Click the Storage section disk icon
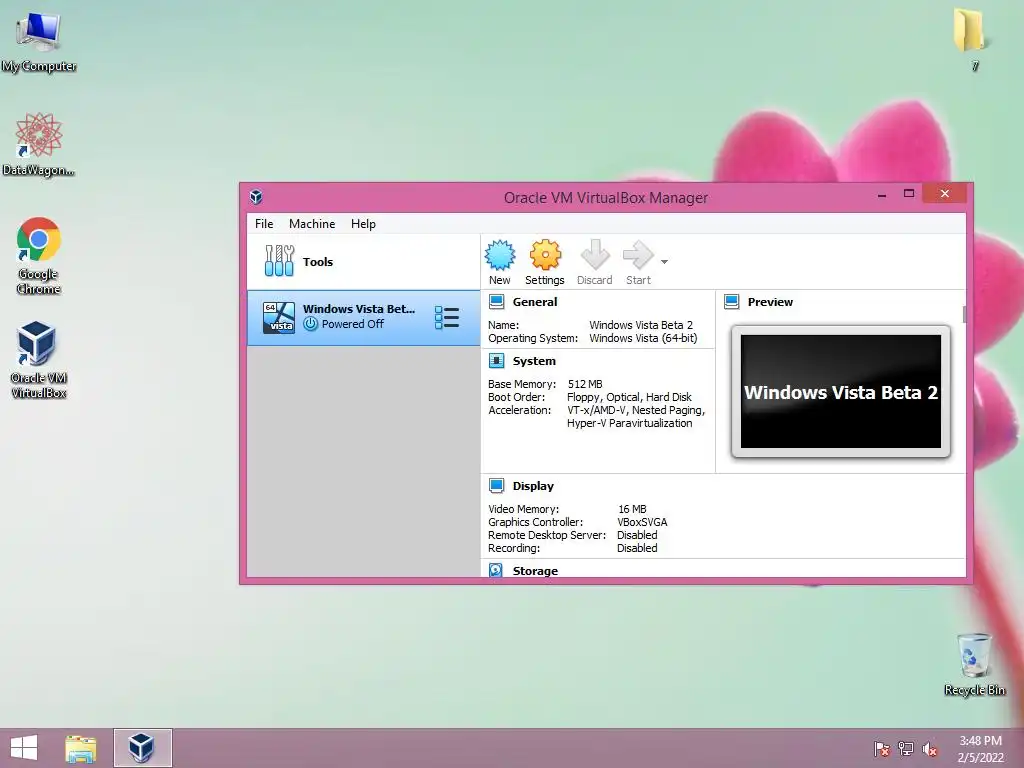Screen dimensions: 1024x768 click(496, 570)
